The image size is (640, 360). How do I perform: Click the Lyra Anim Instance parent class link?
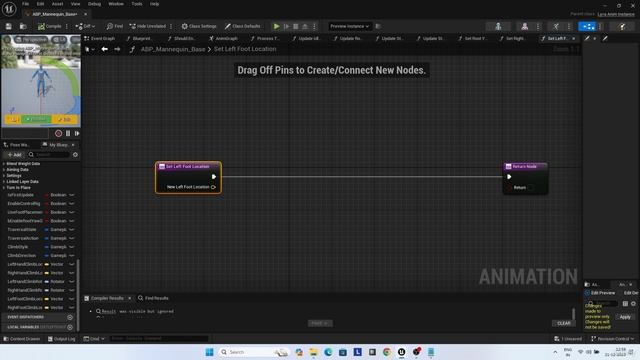pyautogui.click(x=616, y=14)
